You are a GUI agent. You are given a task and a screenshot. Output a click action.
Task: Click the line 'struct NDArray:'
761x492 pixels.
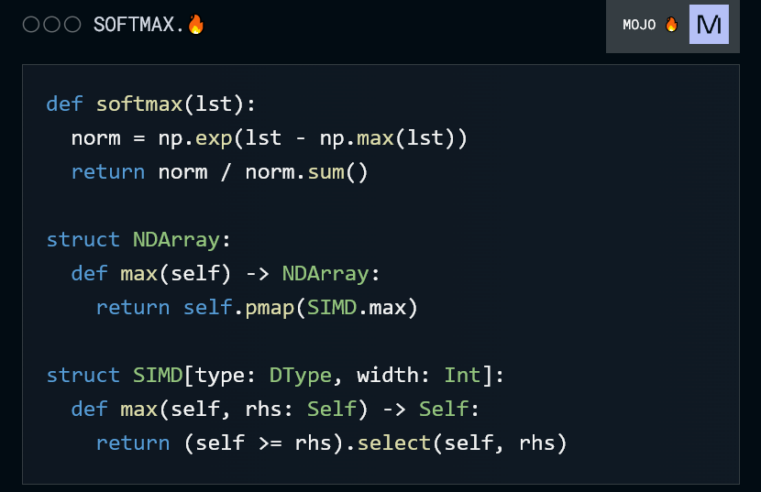138,240
